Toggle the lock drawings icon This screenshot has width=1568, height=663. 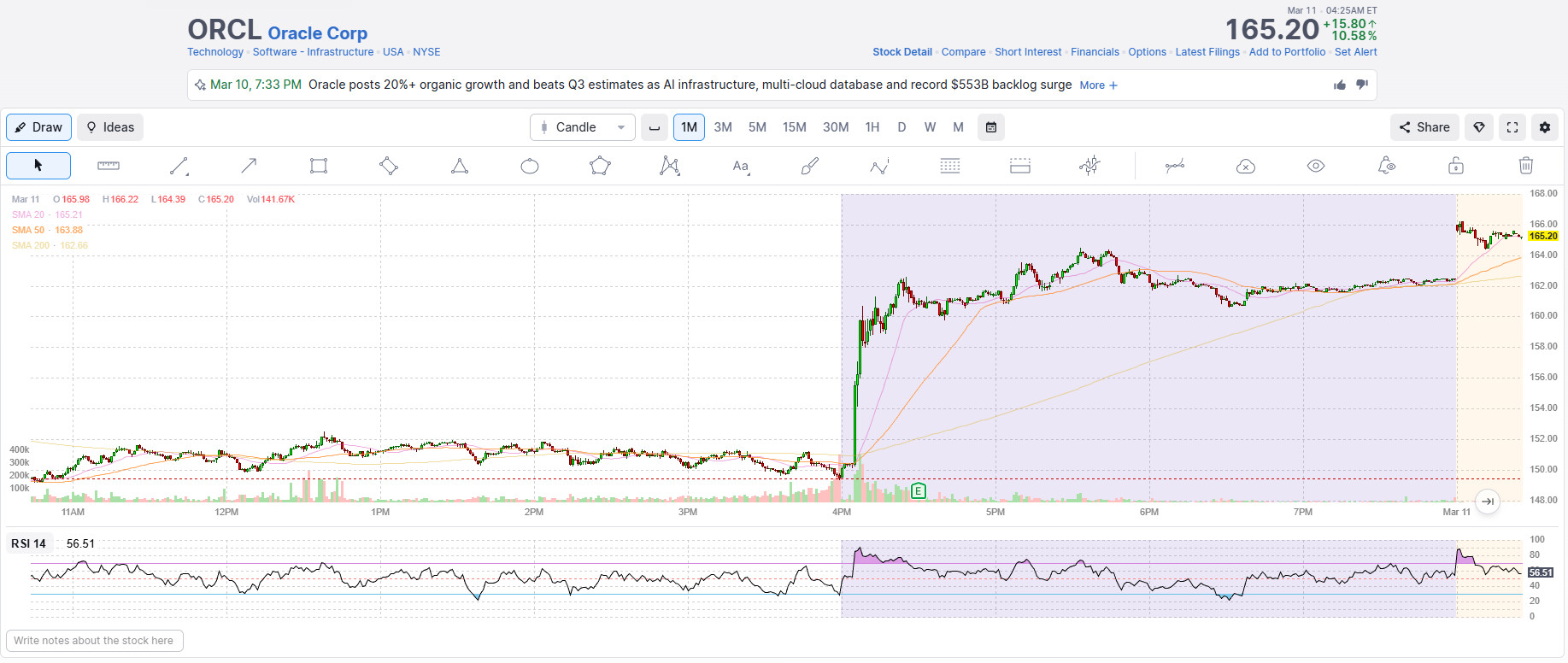pos(1455,166)
